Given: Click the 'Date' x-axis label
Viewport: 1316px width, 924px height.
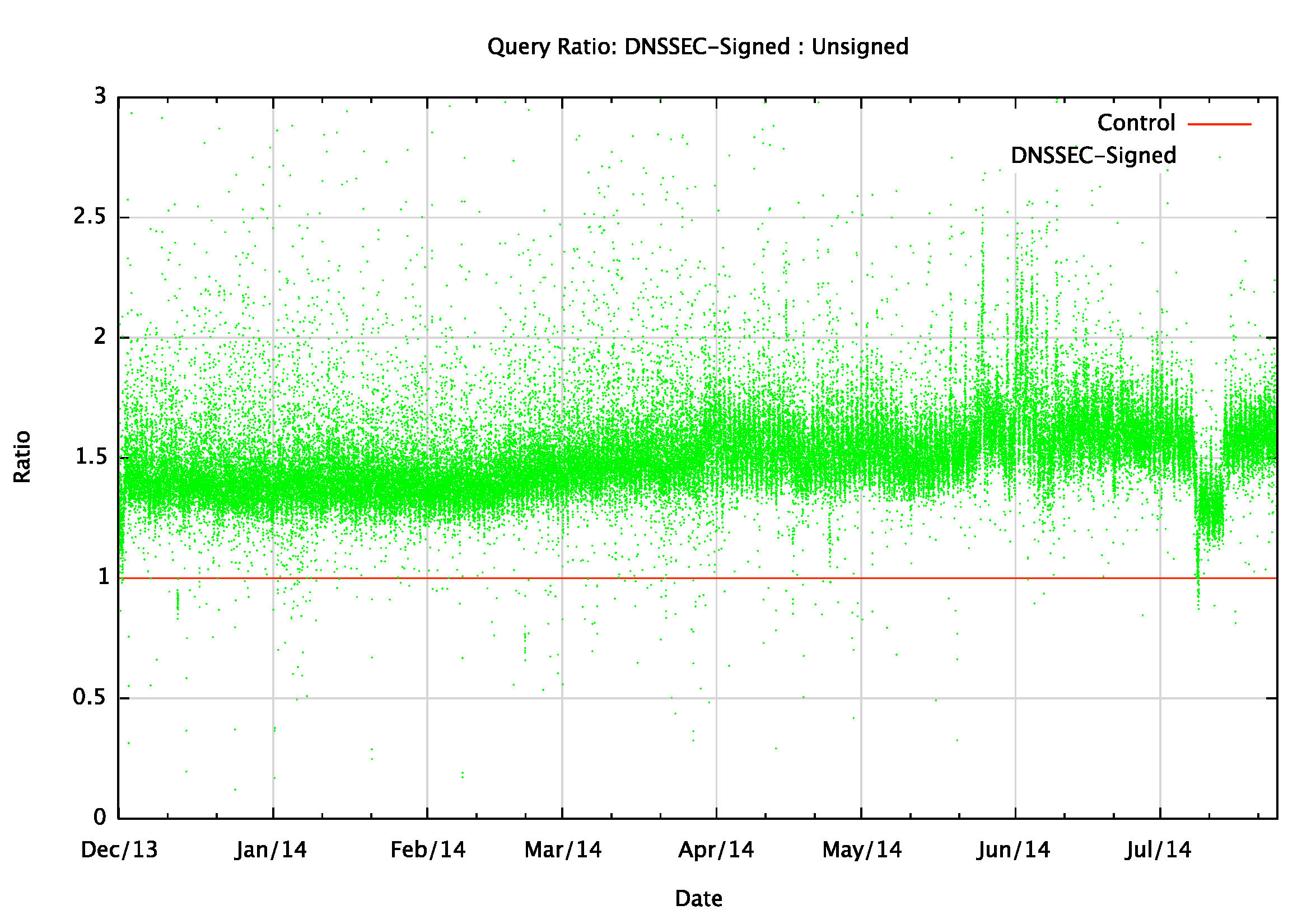Looking at the screenshot, I should pyautogui.click(x=698, y=898).
